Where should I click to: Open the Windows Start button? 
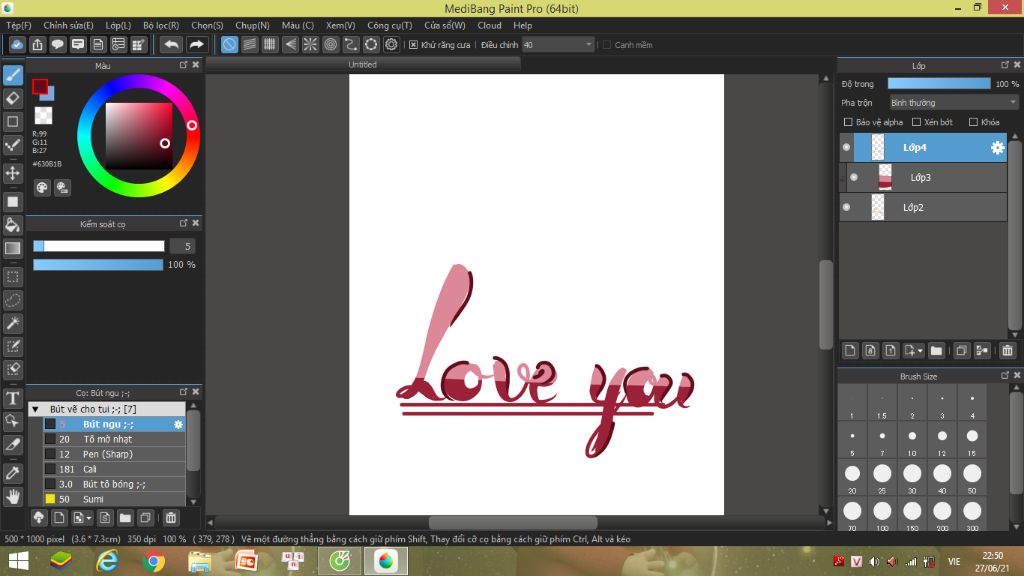pyautogui.click(x=18, y=561)
